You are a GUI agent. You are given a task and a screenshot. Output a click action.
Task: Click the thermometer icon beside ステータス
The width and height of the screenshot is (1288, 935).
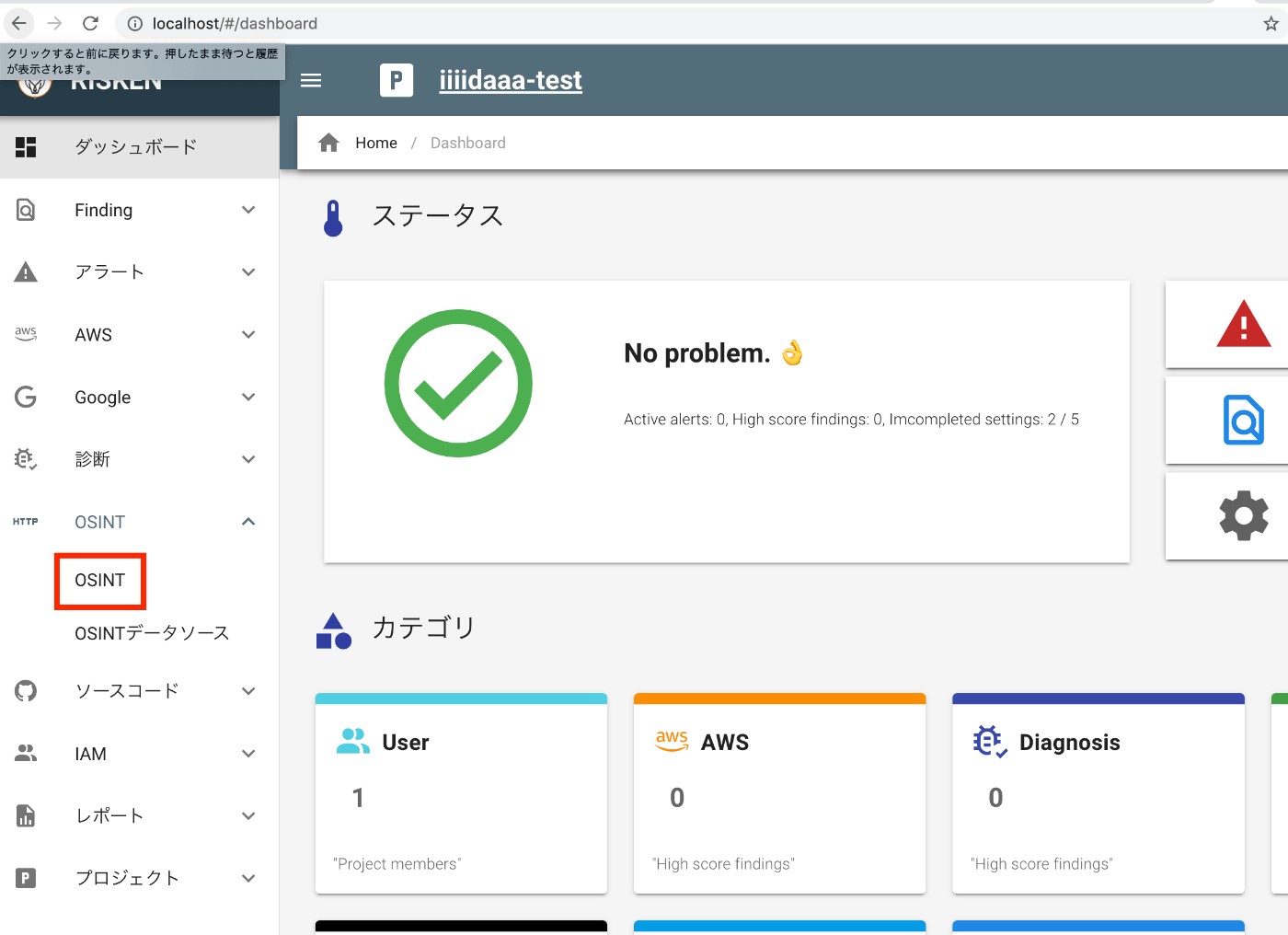pyautogui.click(x=333, y=218)
